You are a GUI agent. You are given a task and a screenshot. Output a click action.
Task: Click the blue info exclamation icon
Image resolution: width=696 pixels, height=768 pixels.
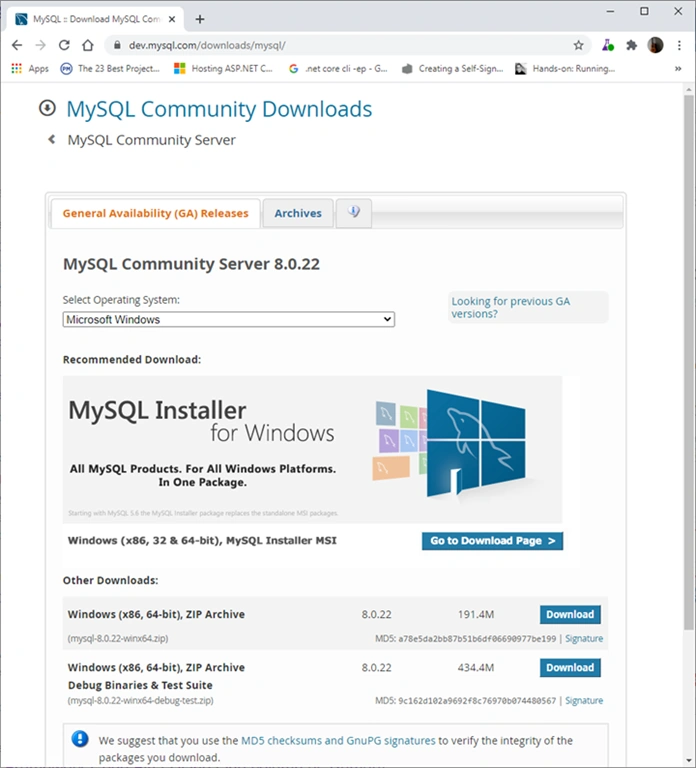coord(80,739)
